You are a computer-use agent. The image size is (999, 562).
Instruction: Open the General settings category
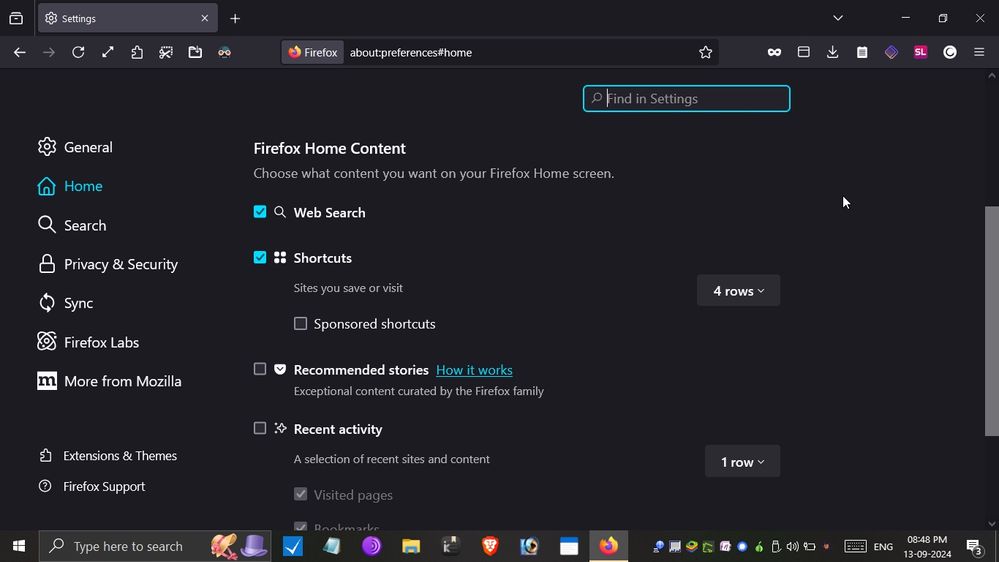coord(75,147)
